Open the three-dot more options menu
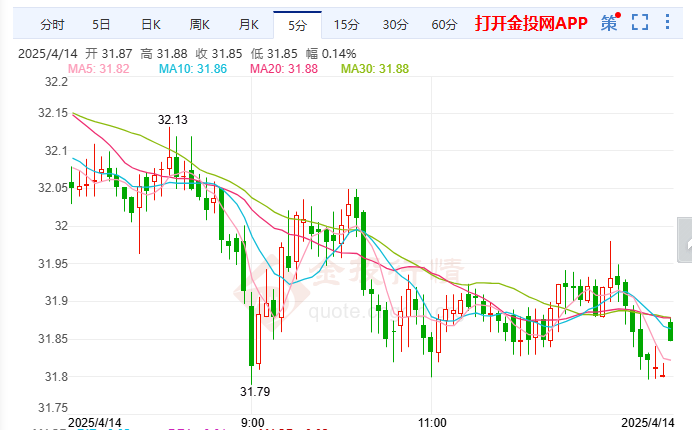 click(x=667, y=22)
